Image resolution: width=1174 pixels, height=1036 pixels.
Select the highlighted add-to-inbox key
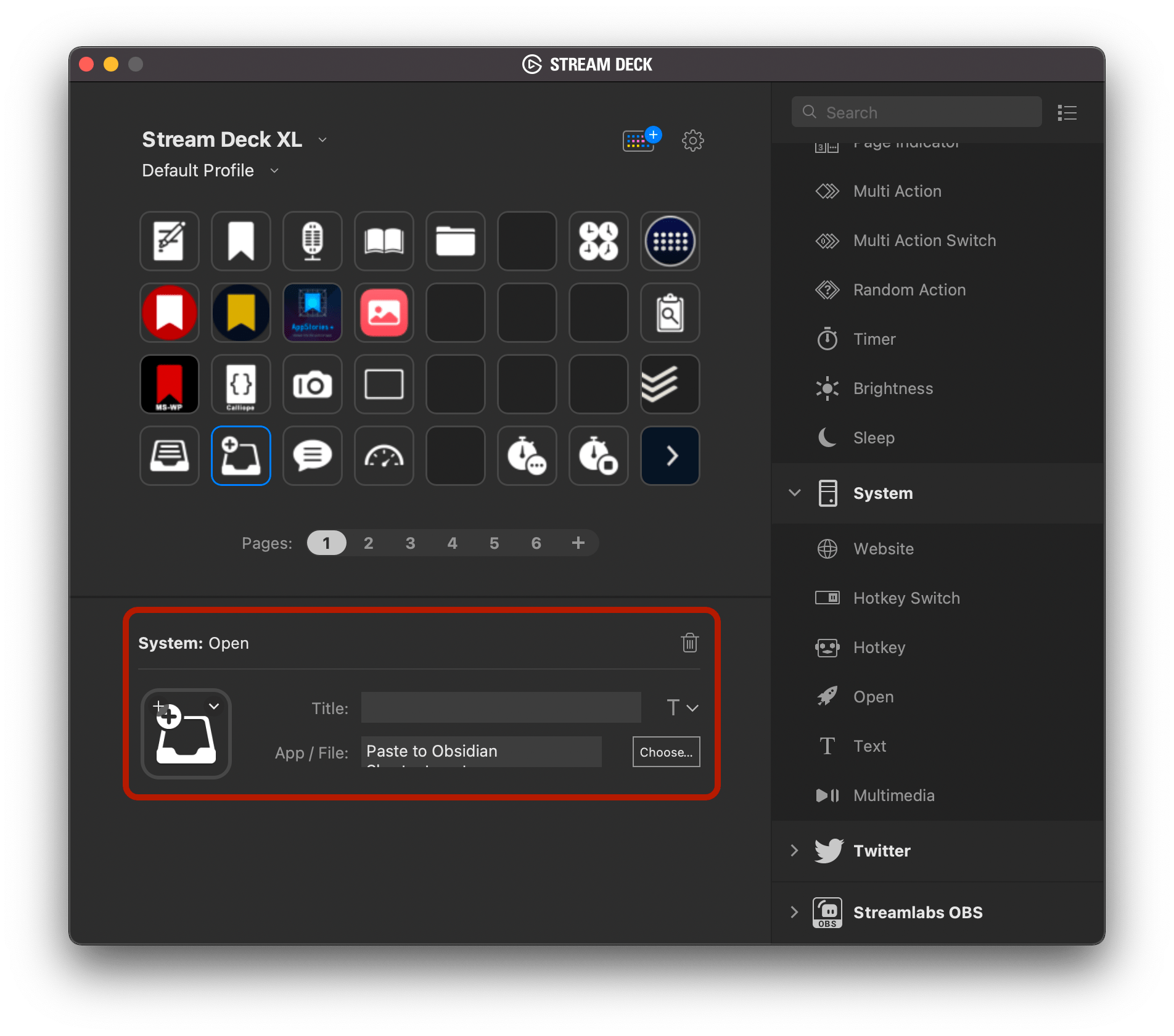coord(241,456)
